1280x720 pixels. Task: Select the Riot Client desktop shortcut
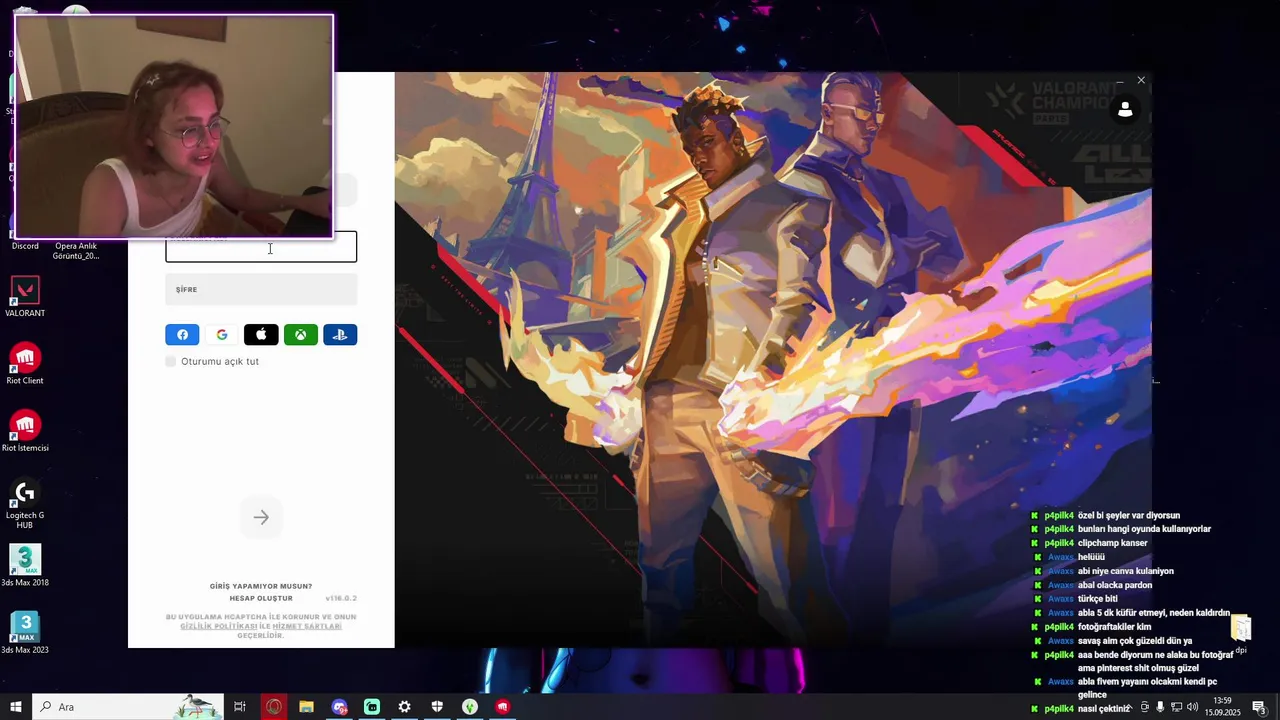tap(25, 364)
